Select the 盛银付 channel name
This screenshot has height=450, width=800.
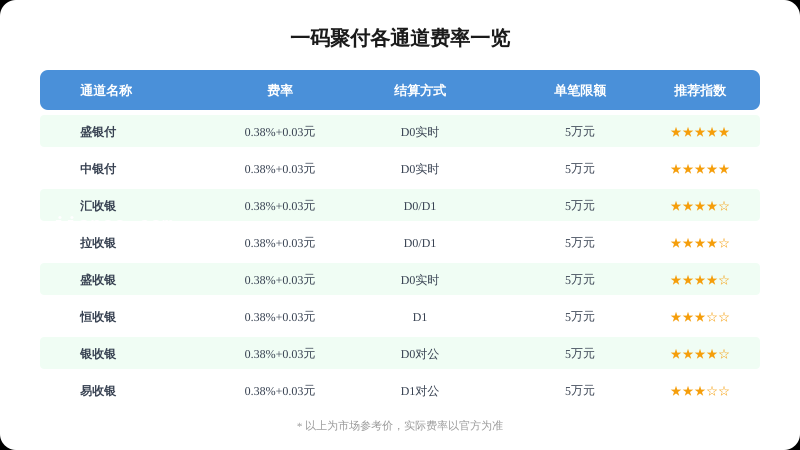[x=98, y=132]
